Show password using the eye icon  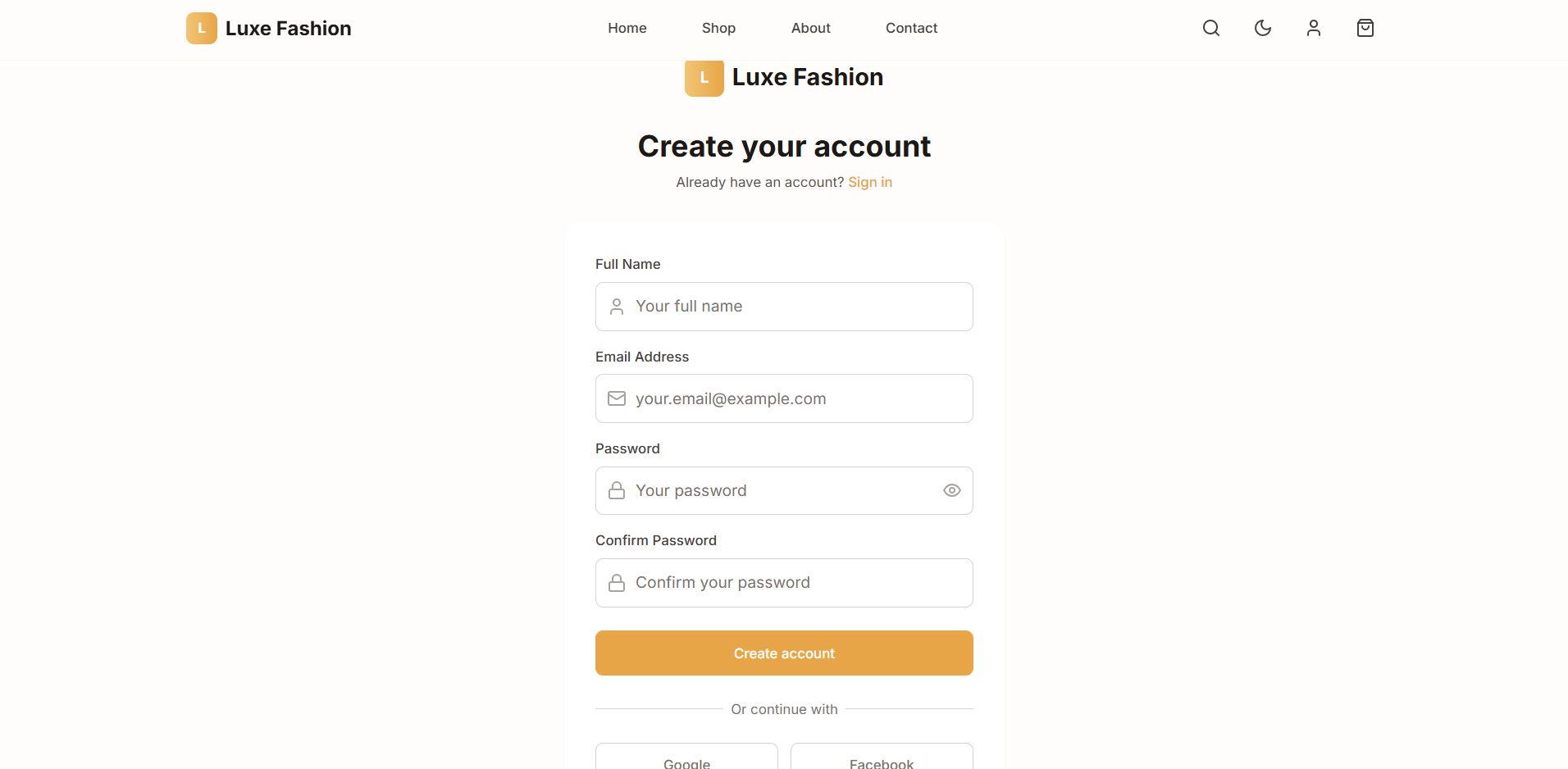point(952,490)
